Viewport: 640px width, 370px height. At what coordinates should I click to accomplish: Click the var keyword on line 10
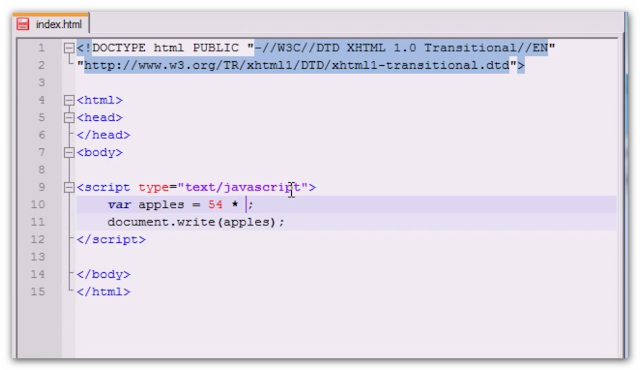[119, 204]
